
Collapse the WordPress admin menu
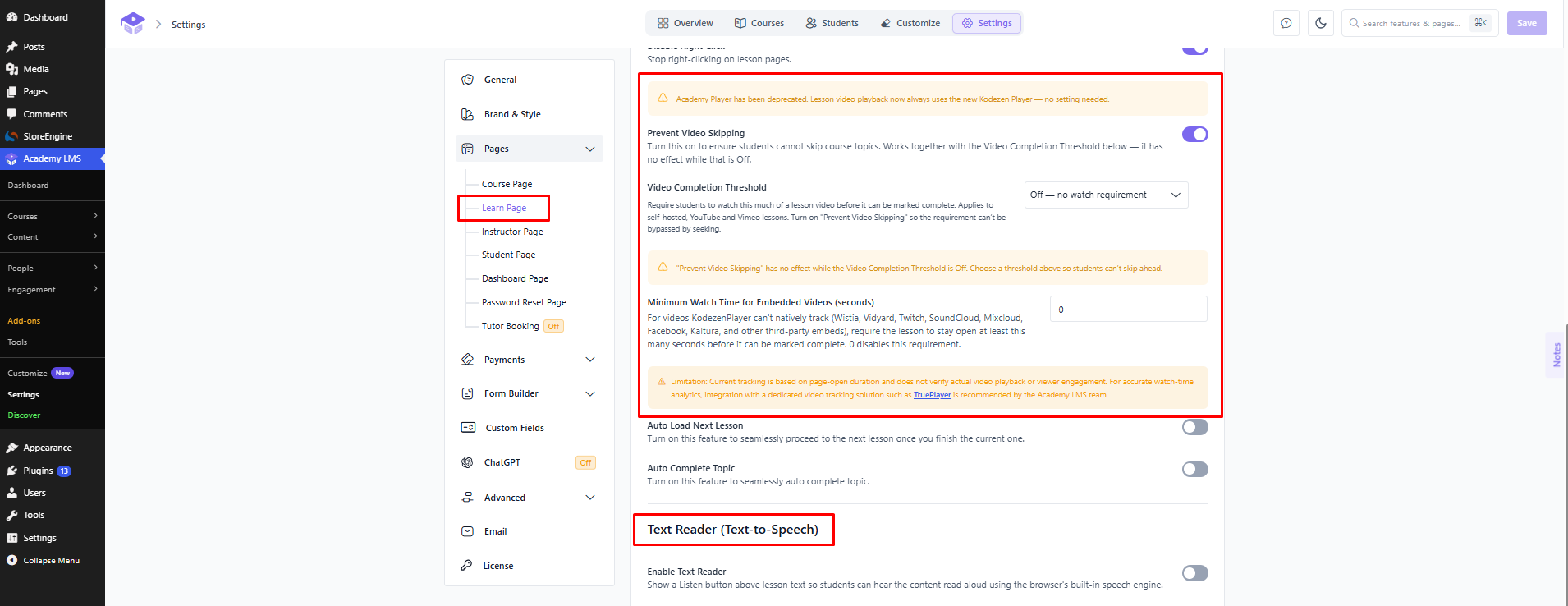coord(44,561)
